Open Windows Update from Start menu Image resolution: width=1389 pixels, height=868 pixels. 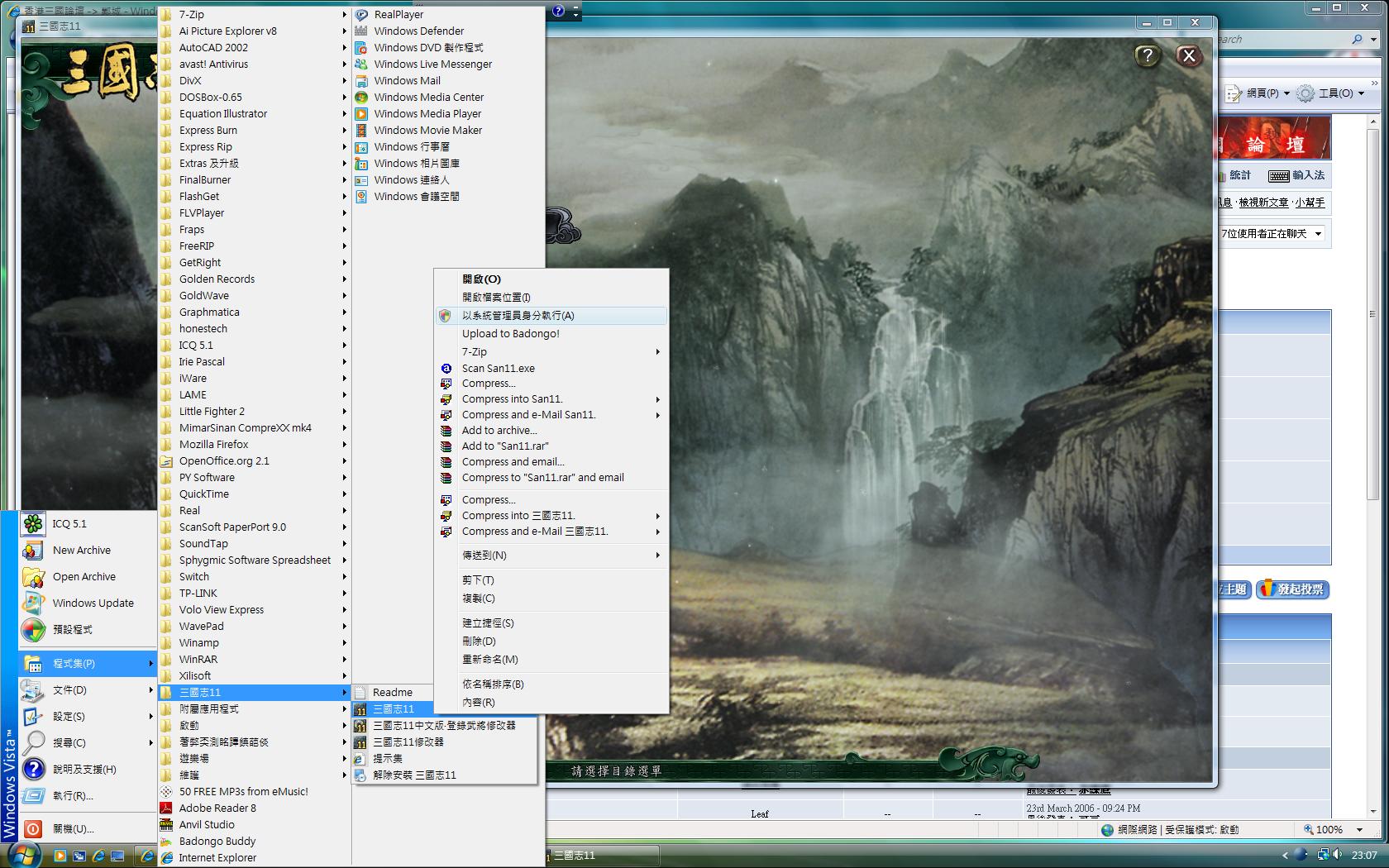[x=93, y=603]
